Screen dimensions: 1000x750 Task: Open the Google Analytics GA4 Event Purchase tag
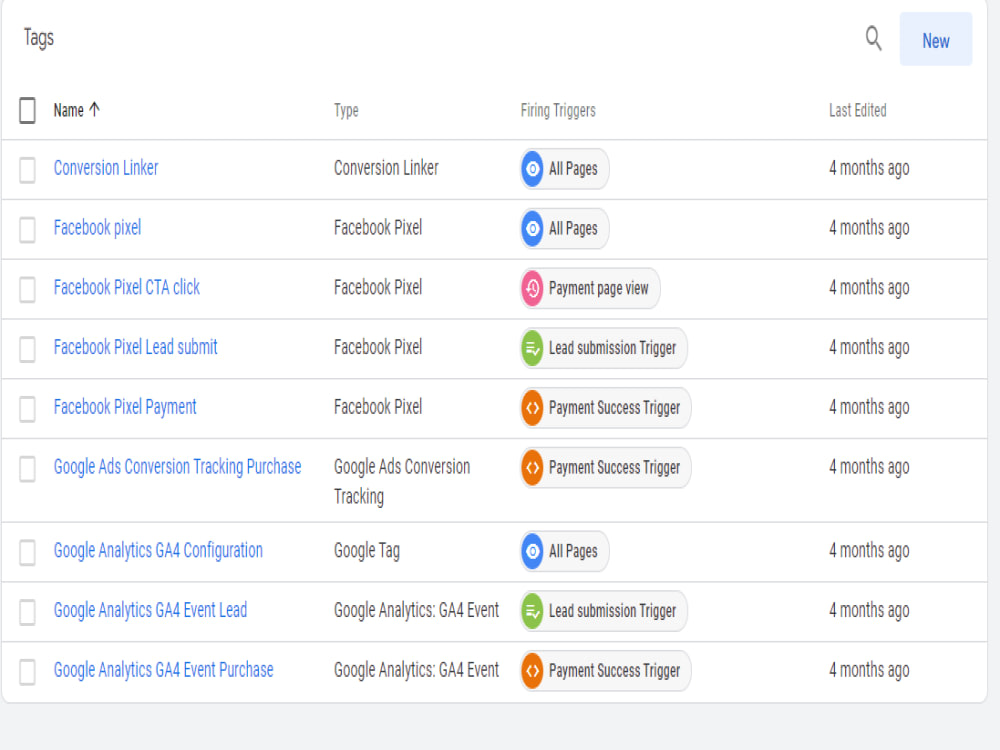tap(163, 670)
